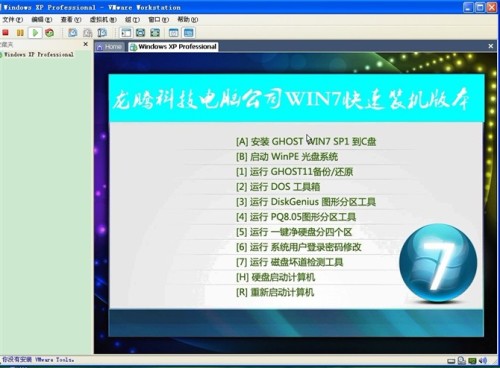The image size is (500, 368).
Task: Take a snapshot using the clock-camera toolbar icon
Action: click(x=73, y=33)
